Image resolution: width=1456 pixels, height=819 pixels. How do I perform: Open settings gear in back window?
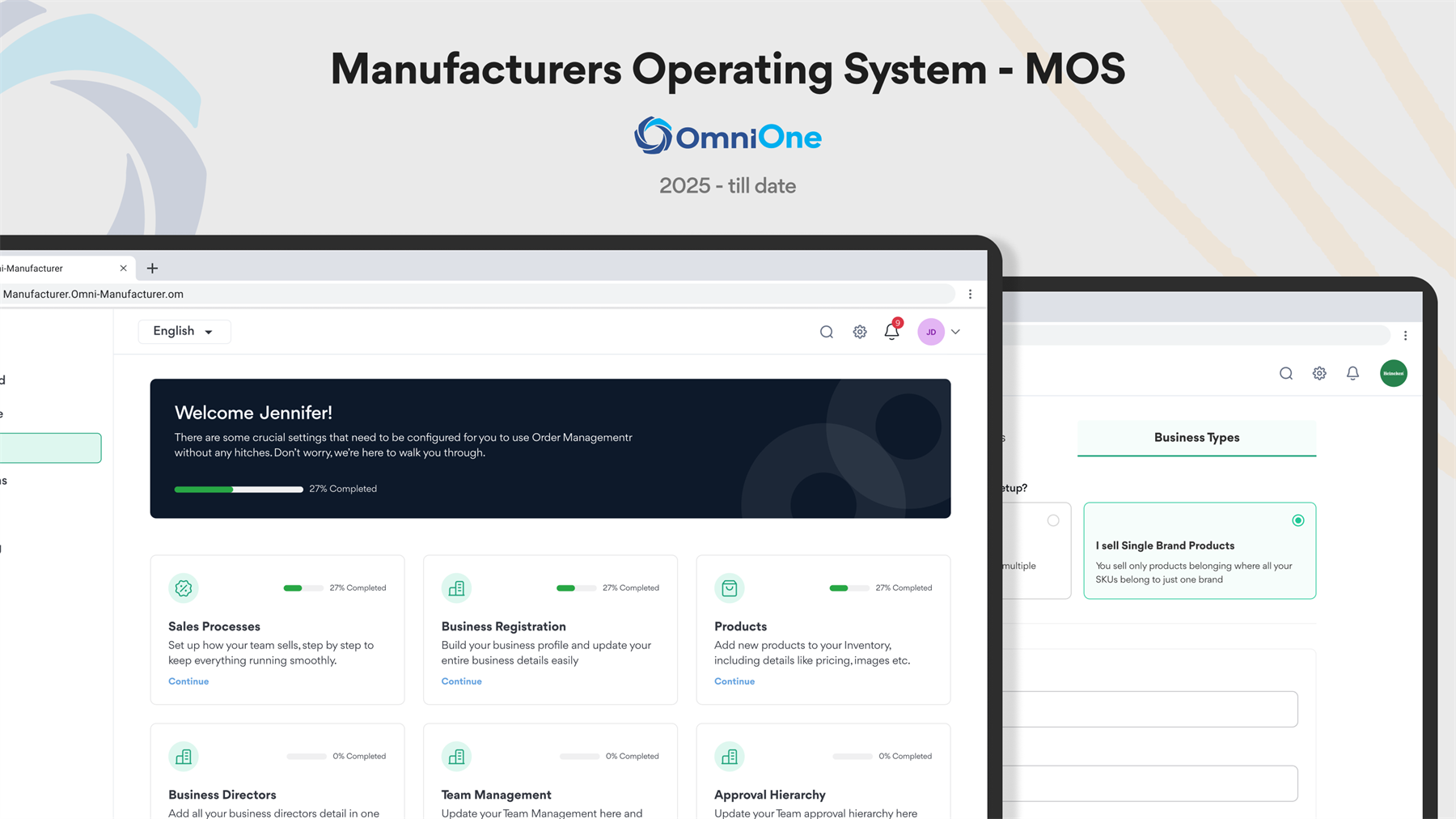tap(1319, 373)
